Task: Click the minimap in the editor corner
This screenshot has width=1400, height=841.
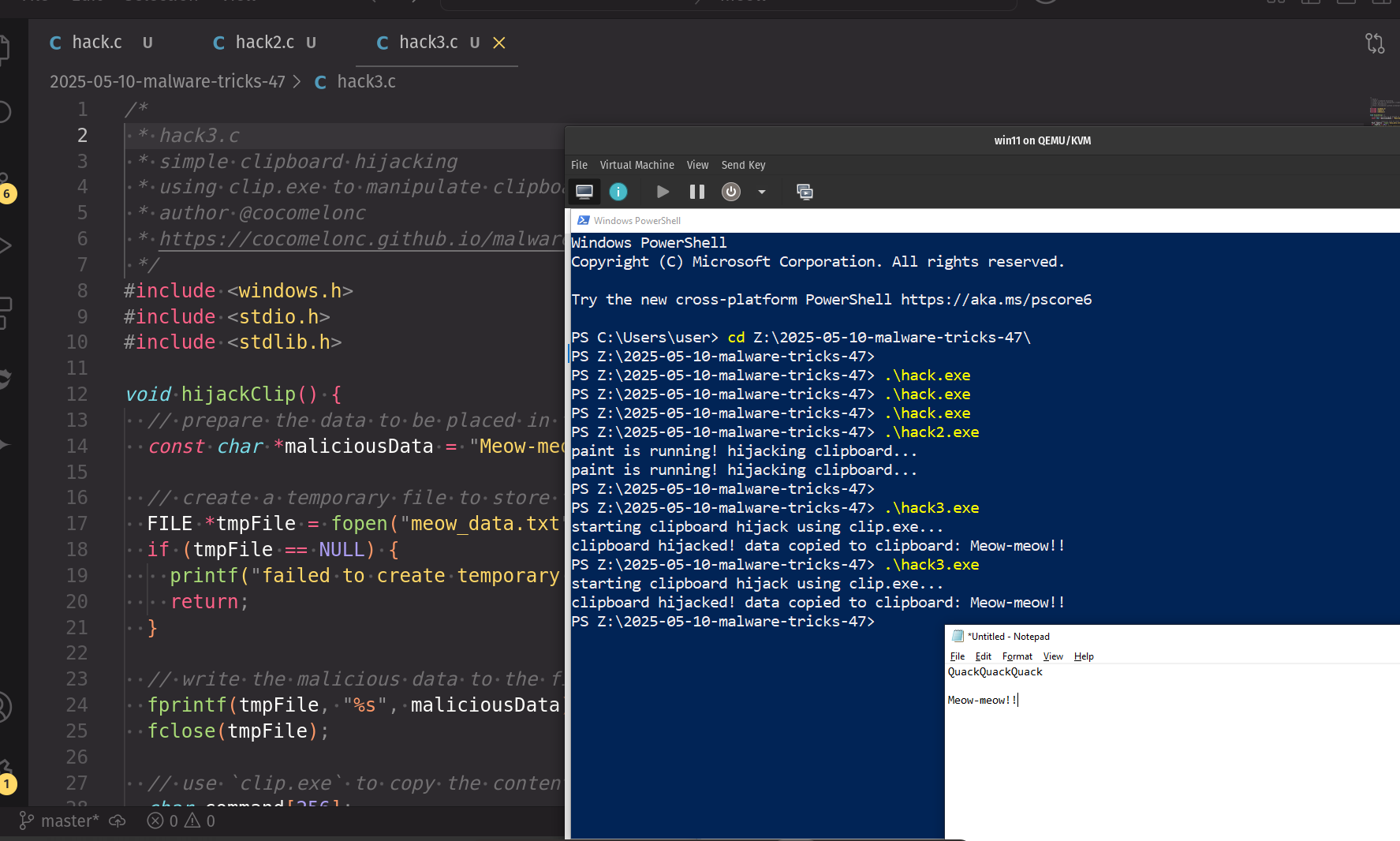Action: click(1384, 112)
